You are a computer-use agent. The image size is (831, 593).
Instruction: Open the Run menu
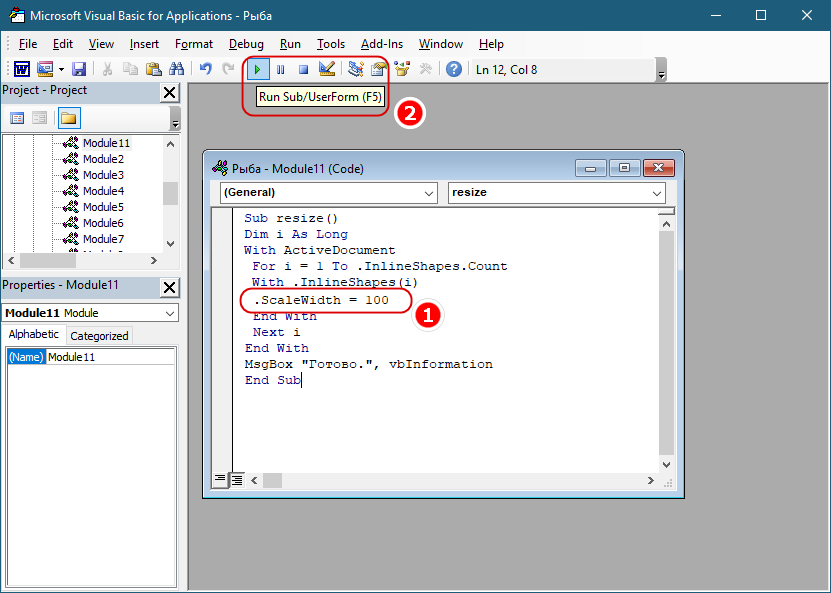click(x=290, y=44)
